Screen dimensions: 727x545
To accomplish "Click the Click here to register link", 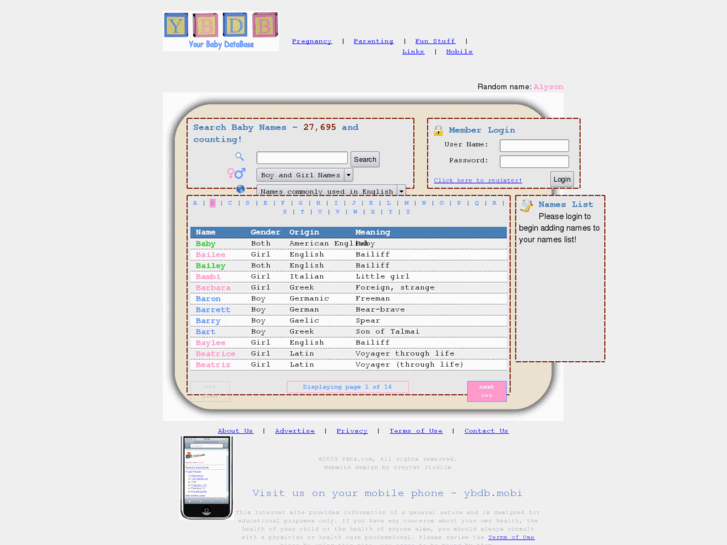I will pos(478,180).
